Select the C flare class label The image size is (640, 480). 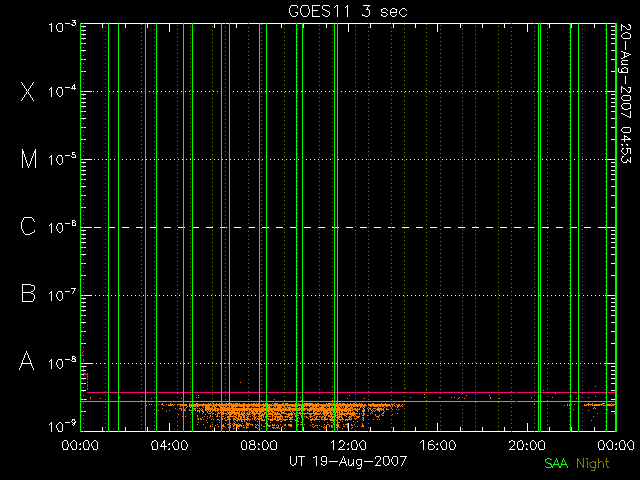click(28, 226)
